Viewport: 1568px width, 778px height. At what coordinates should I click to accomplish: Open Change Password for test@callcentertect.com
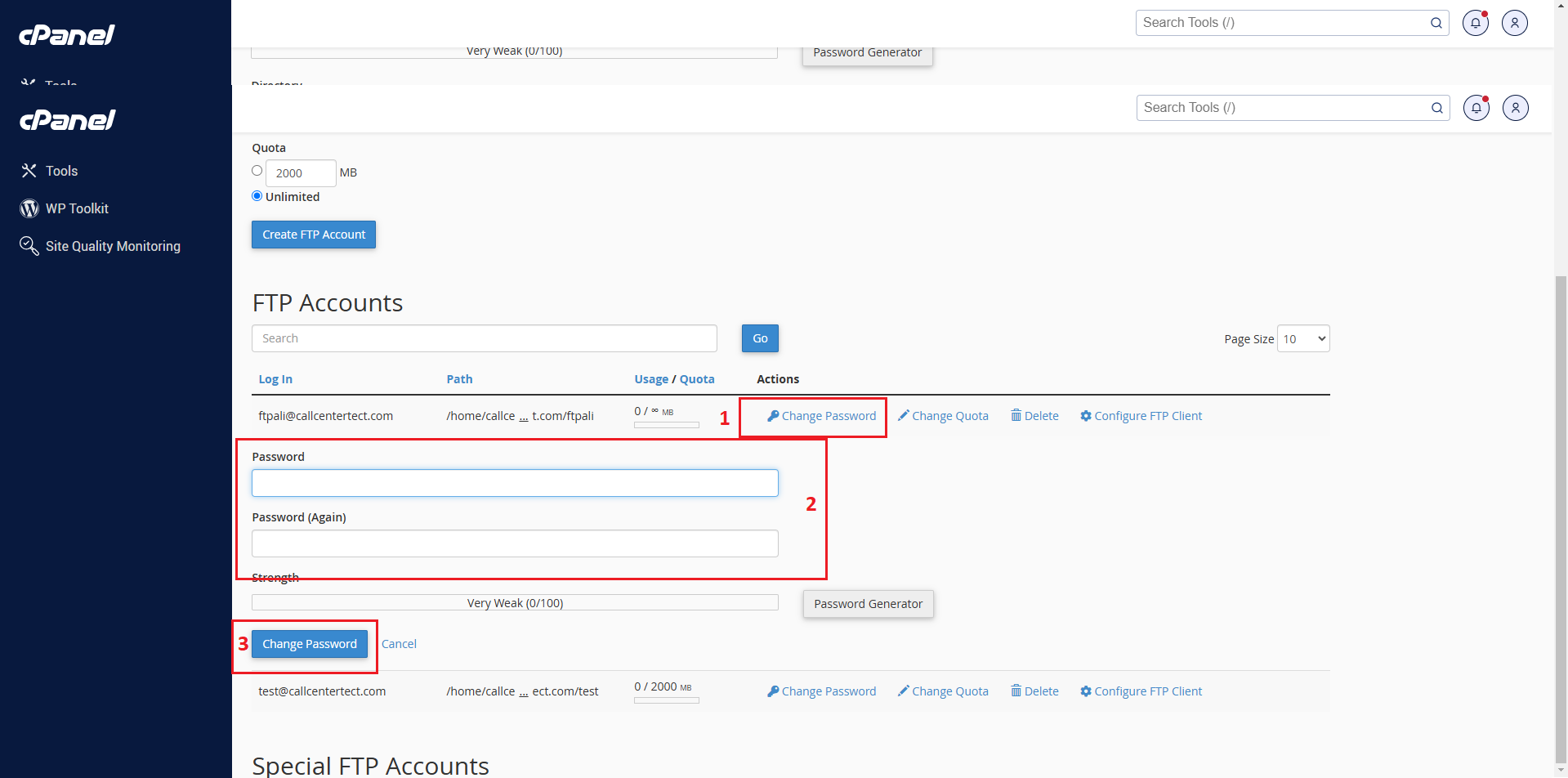pyautogui.click(x=821, y=691)
